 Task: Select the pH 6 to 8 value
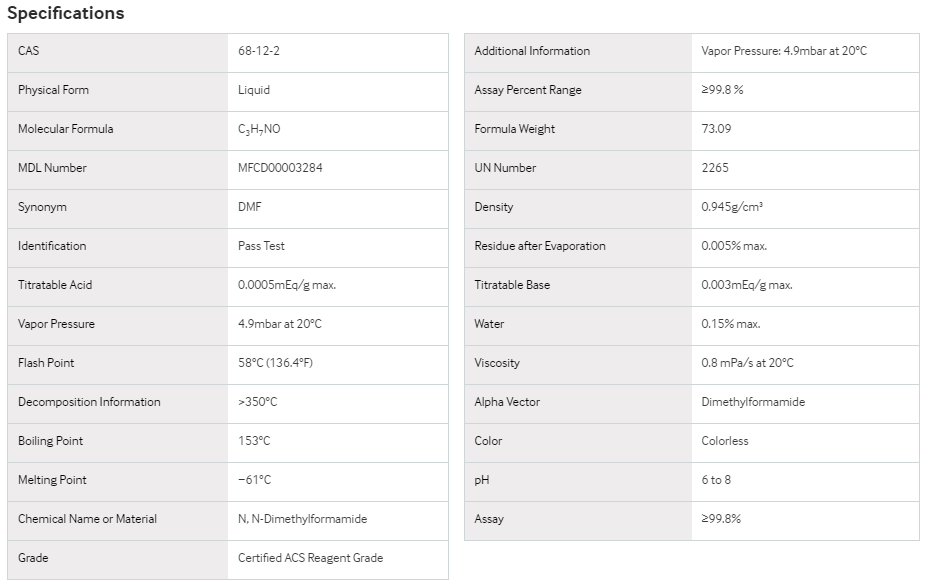716,480
